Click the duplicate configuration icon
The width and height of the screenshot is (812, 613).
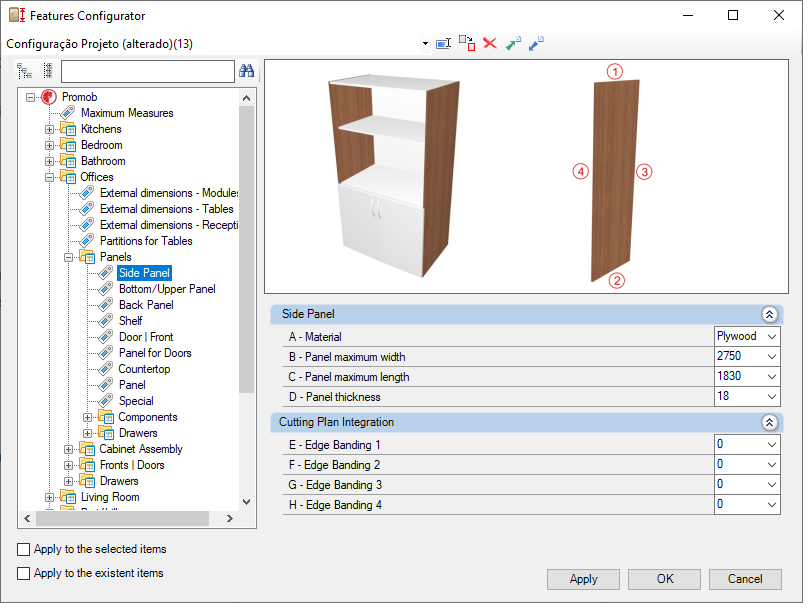(x=467, y=43)
